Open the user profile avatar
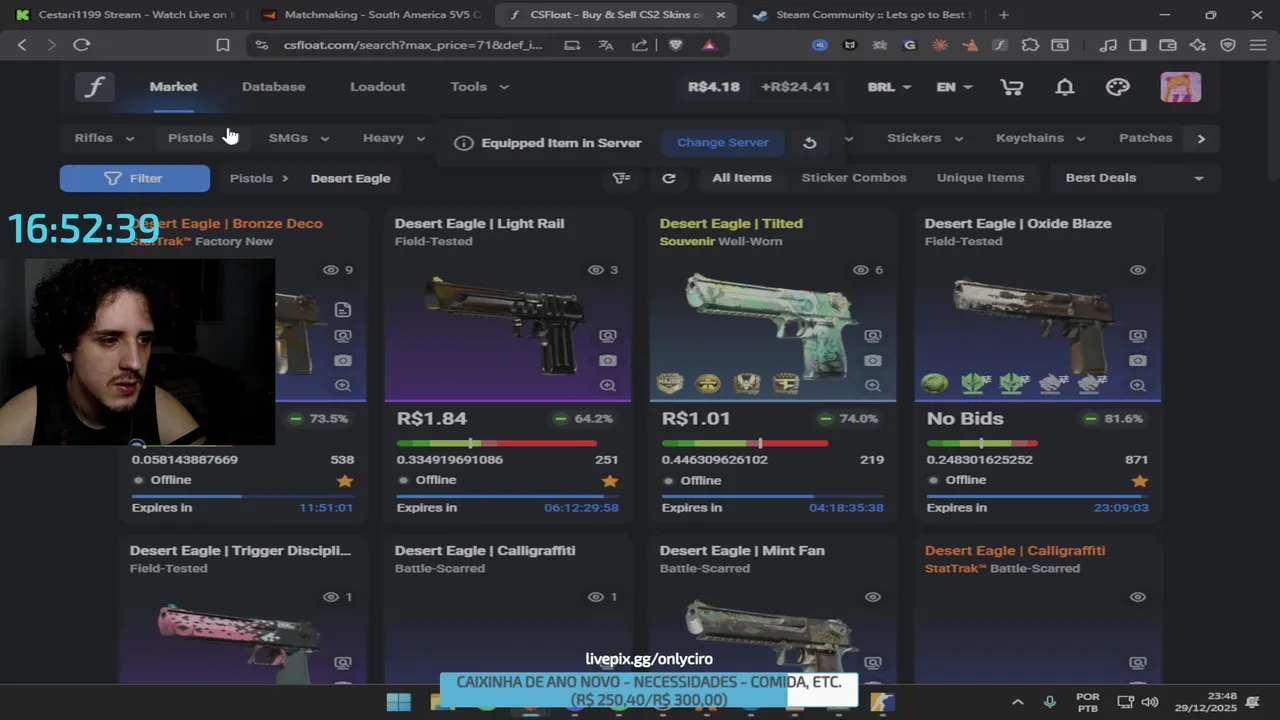 point(1180,87)
